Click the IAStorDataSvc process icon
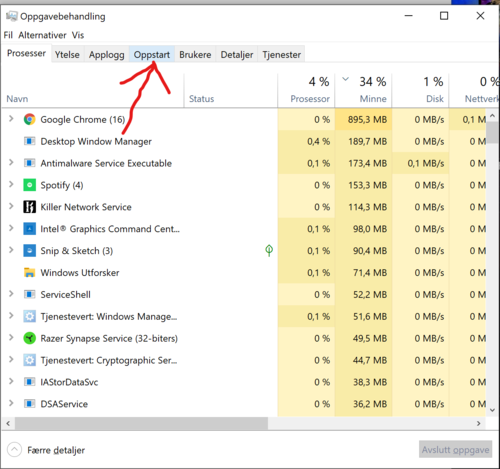The image size is (500, 469). (x=29, y=382)
